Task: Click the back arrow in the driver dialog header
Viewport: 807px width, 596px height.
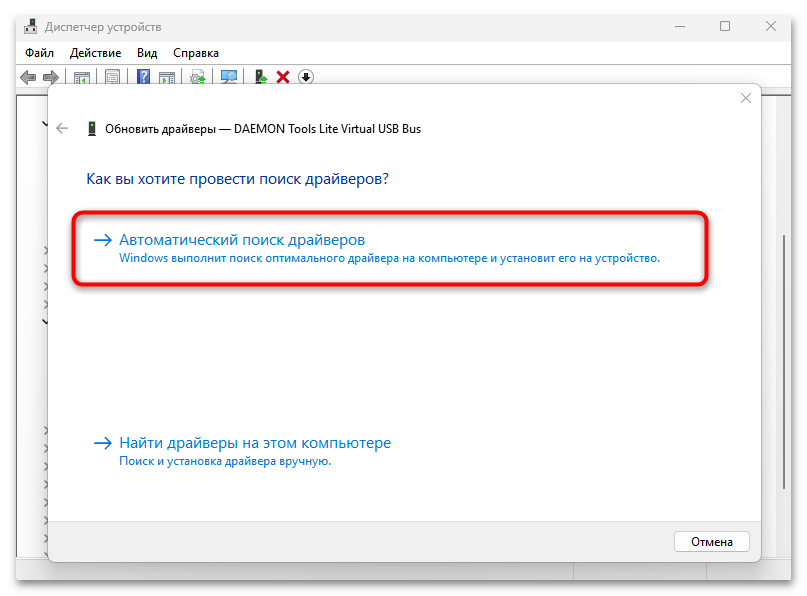Action: [x=63, y=129]
